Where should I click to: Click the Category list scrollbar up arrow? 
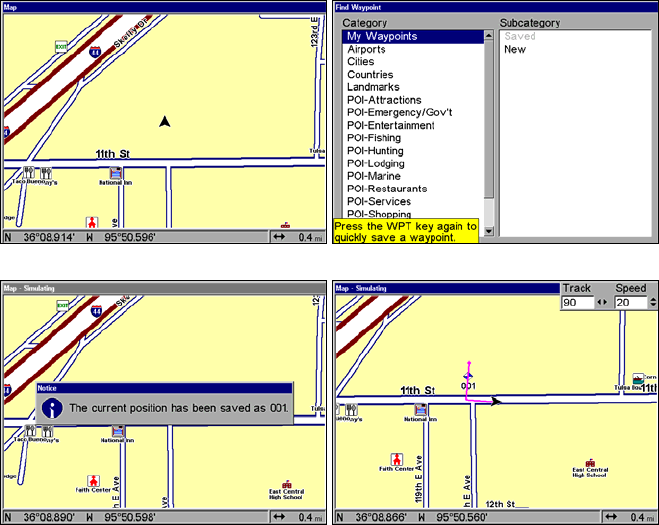(x=488, y=35)
